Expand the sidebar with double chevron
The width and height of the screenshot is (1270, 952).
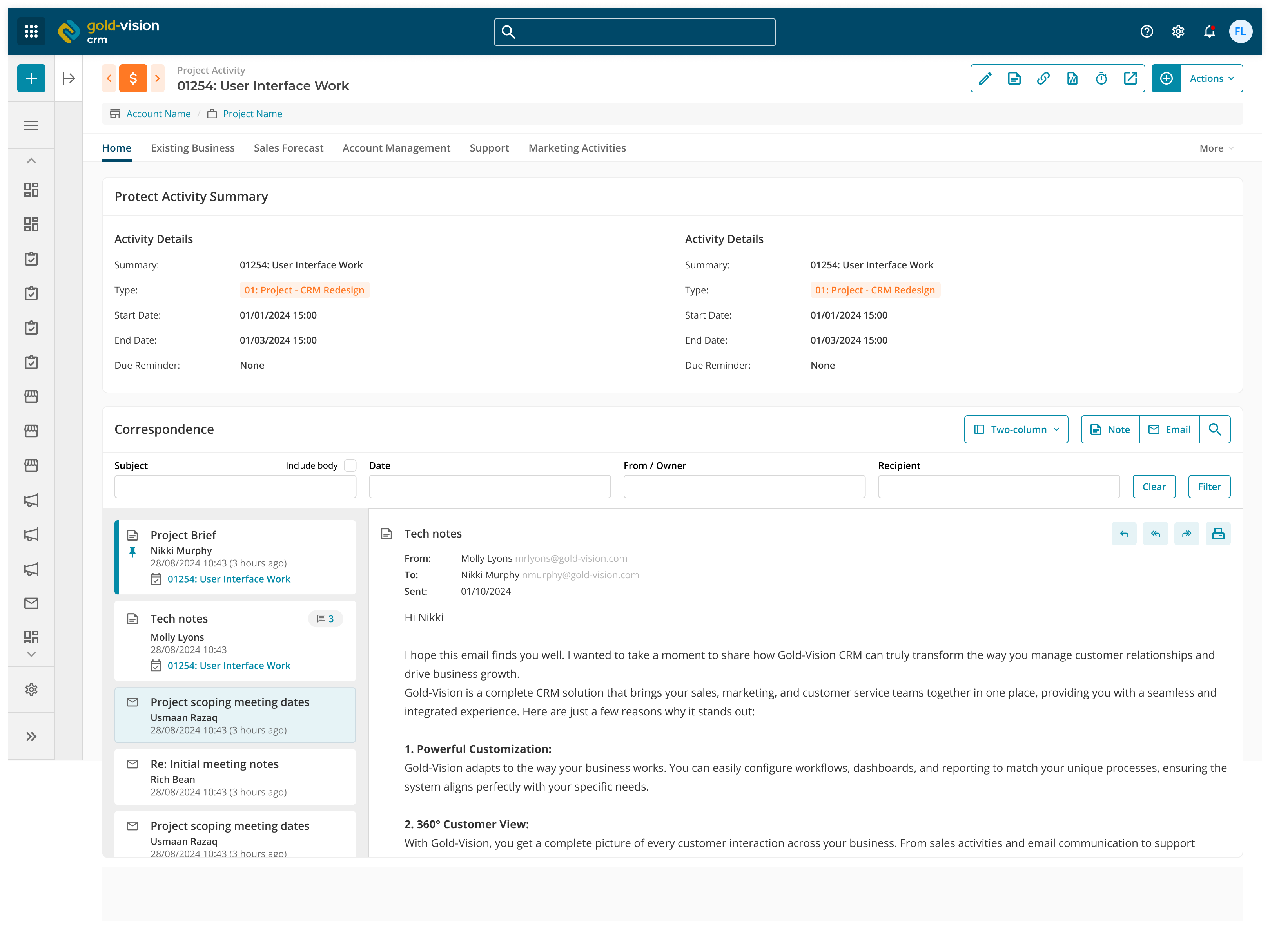pos(31,736)
